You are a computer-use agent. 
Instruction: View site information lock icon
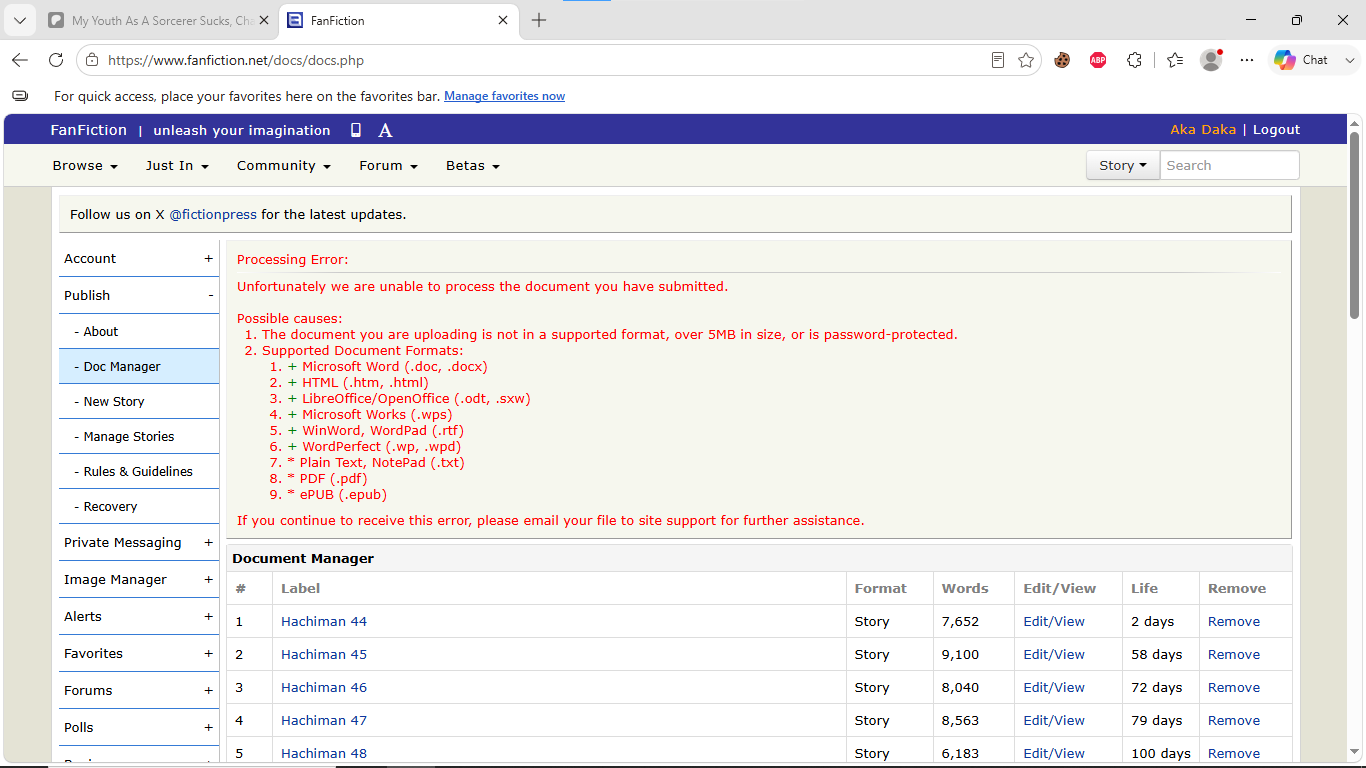tap(92, 60)
